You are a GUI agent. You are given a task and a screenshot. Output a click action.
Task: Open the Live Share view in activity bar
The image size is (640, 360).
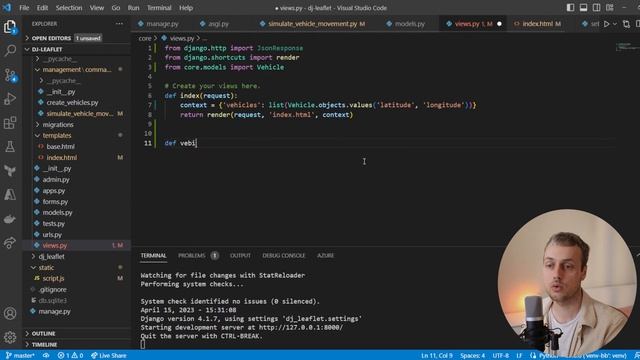pos(10,243)
